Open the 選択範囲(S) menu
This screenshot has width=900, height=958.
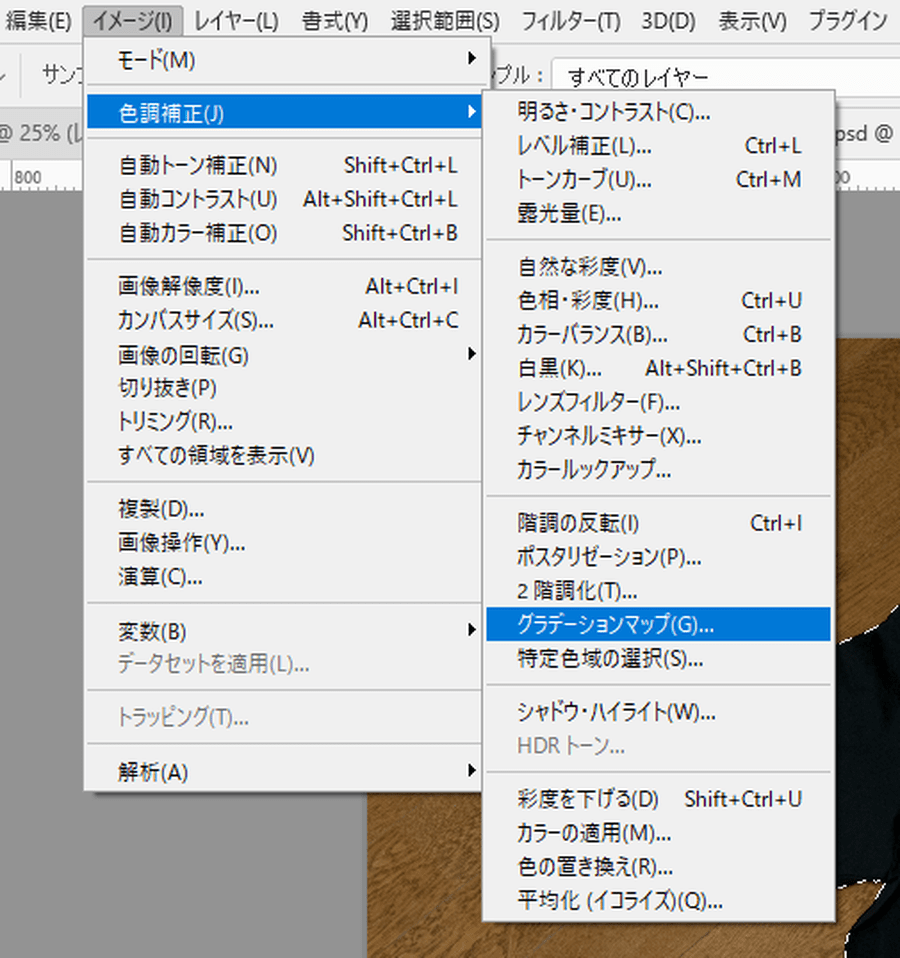click(445, 22)
